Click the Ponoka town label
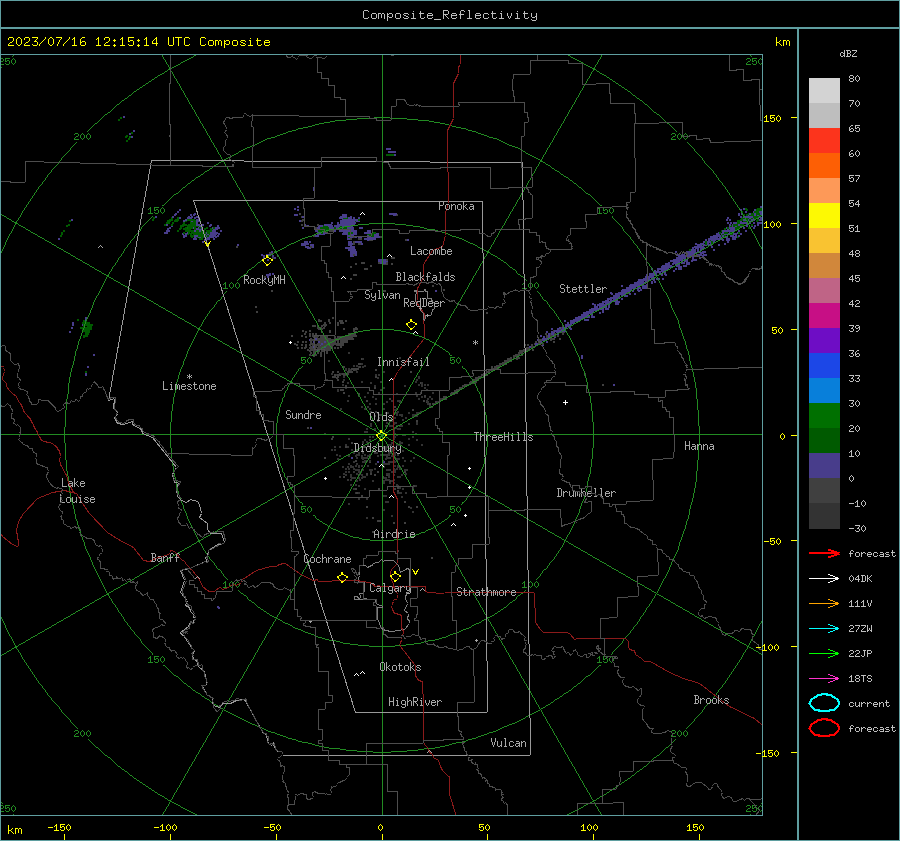The width and height of the screenshot is (900, 841). coord(456,206)
